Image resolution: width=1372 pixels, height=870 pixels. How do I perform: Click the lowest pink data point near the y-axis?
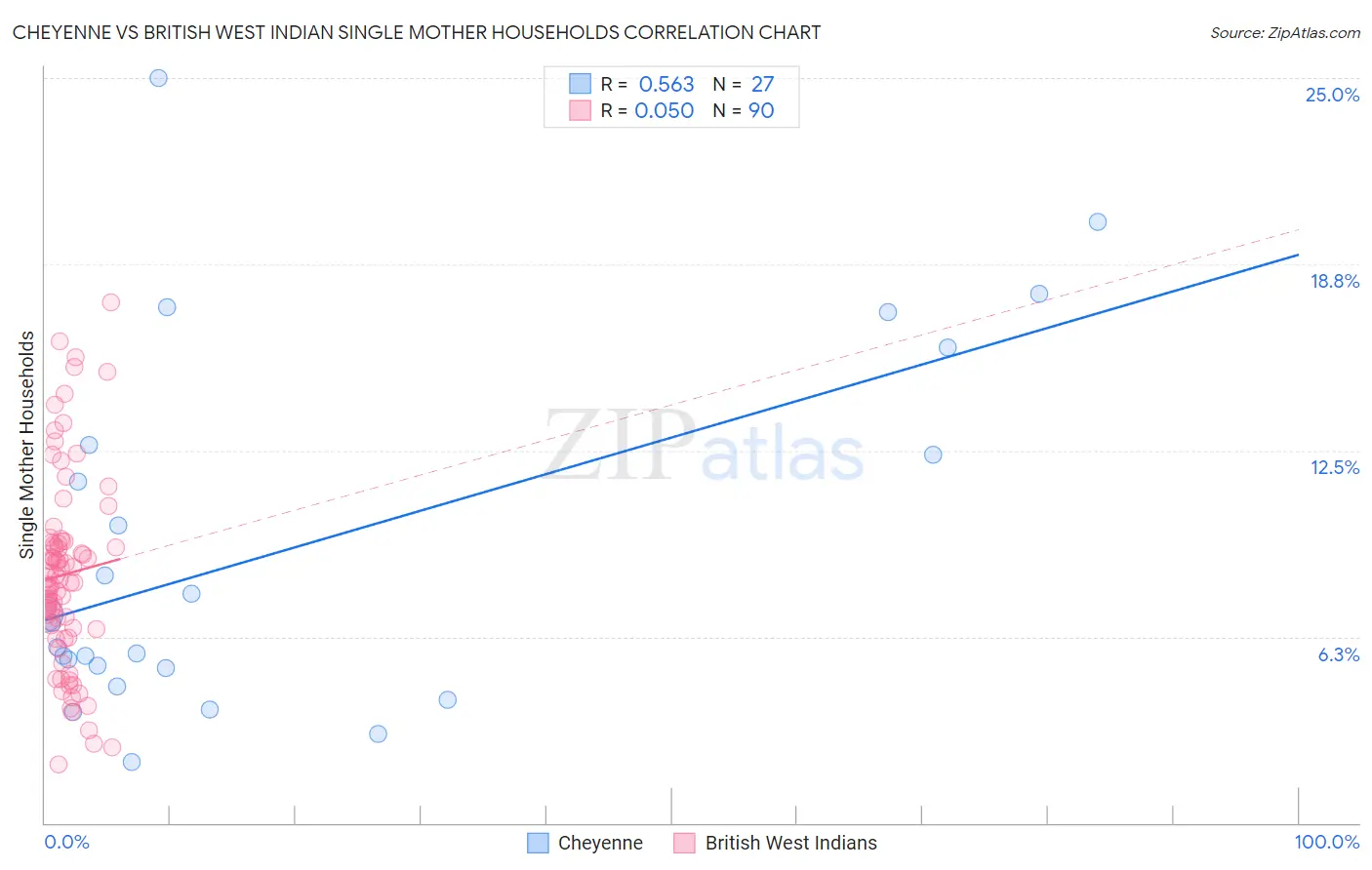pos(59,764)
